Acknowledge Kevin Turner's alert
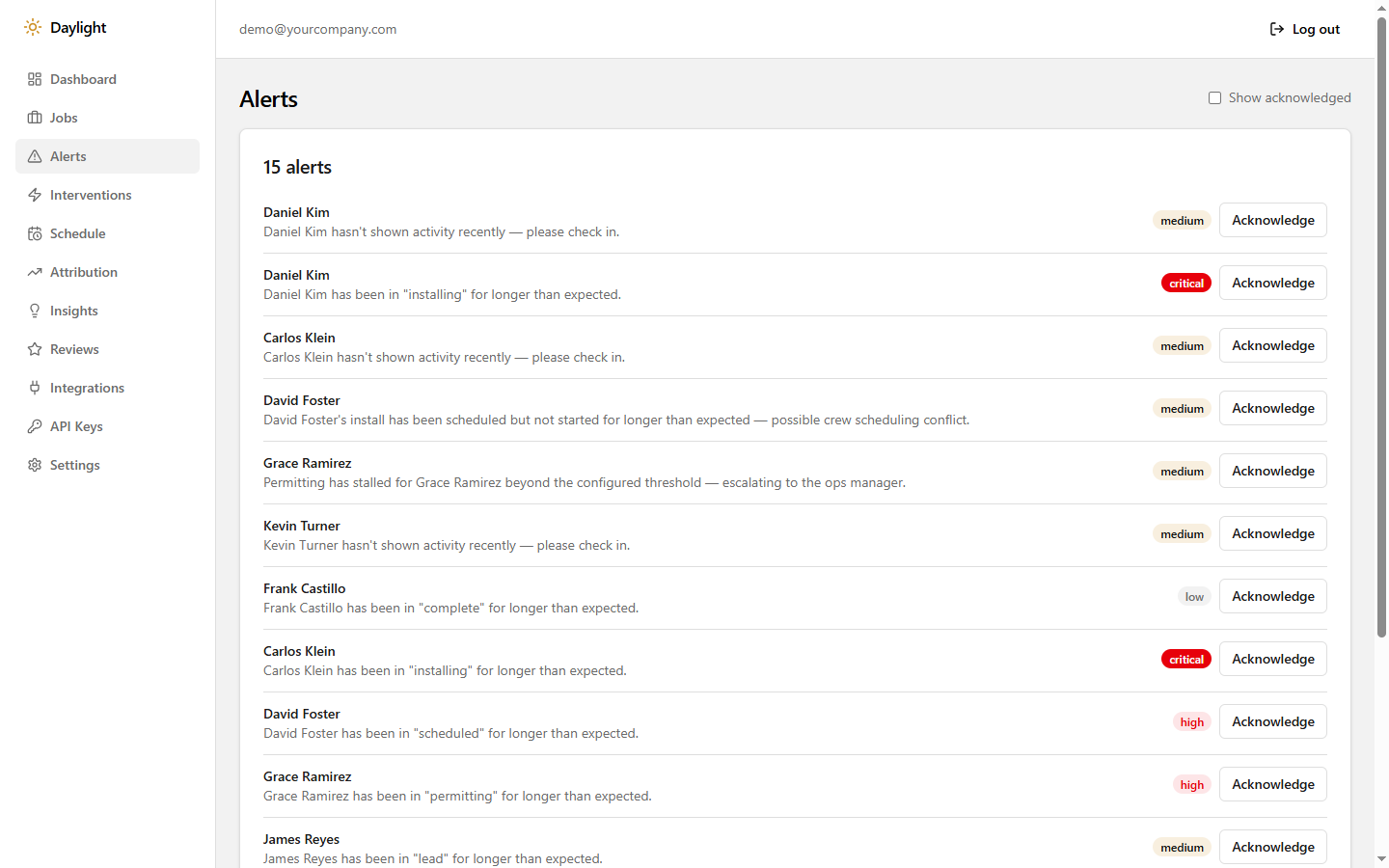Image resolution: width=1389 pixels, height=868 pixels. (x=1273, y=533)
